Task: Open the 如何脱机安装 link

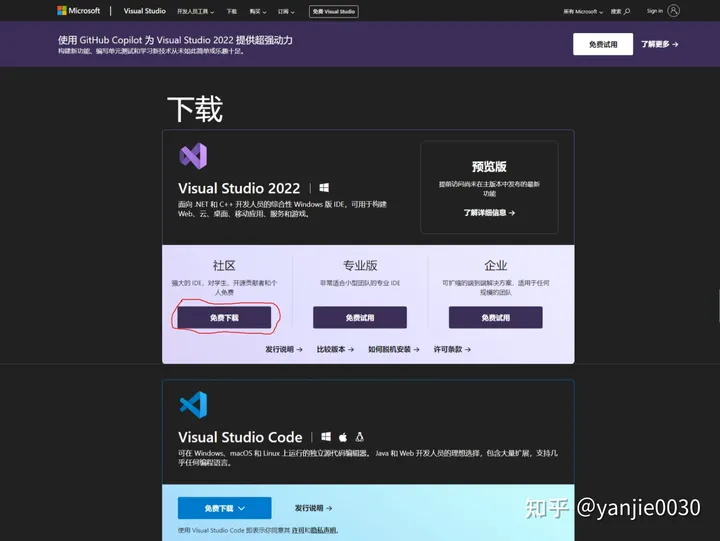Action: point(394,349)
